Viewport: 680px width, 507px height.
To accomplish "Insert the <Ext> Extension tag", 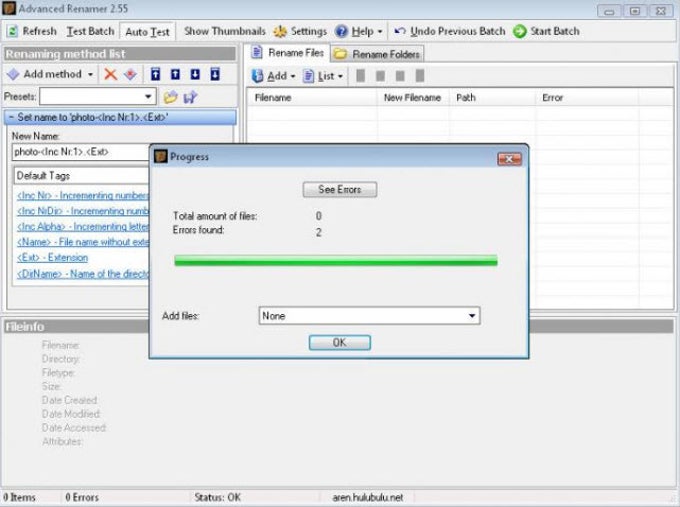I will [52, 258].
